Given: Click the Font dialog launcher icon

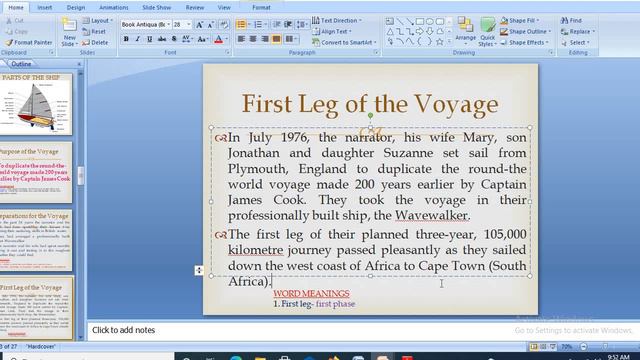Looking at the screenshot, I should (x=228, y=53).
